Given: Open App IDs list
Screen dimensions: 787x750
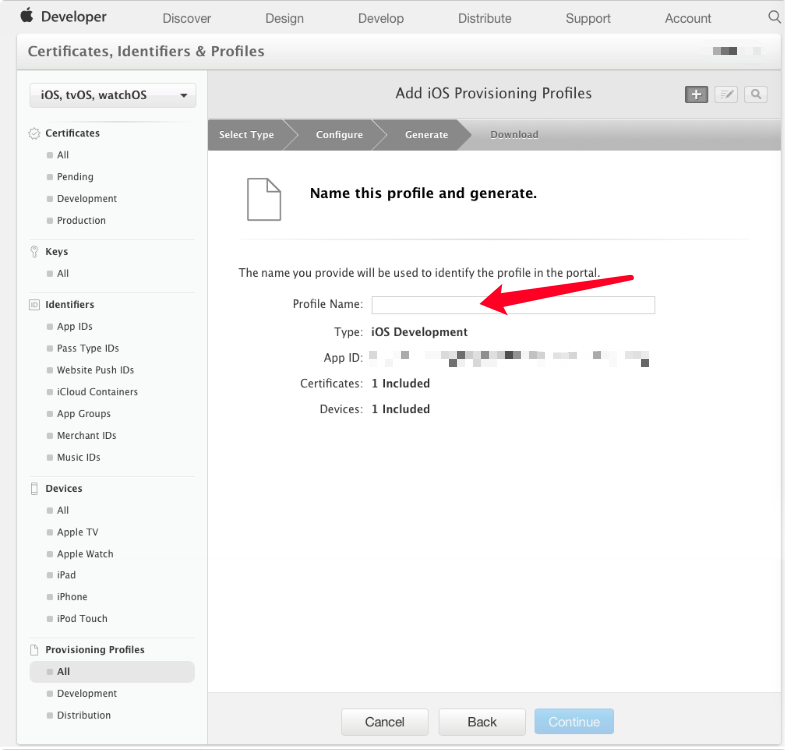Looking at the screenshot, I should pyautogui.click(x=75, y=327).
